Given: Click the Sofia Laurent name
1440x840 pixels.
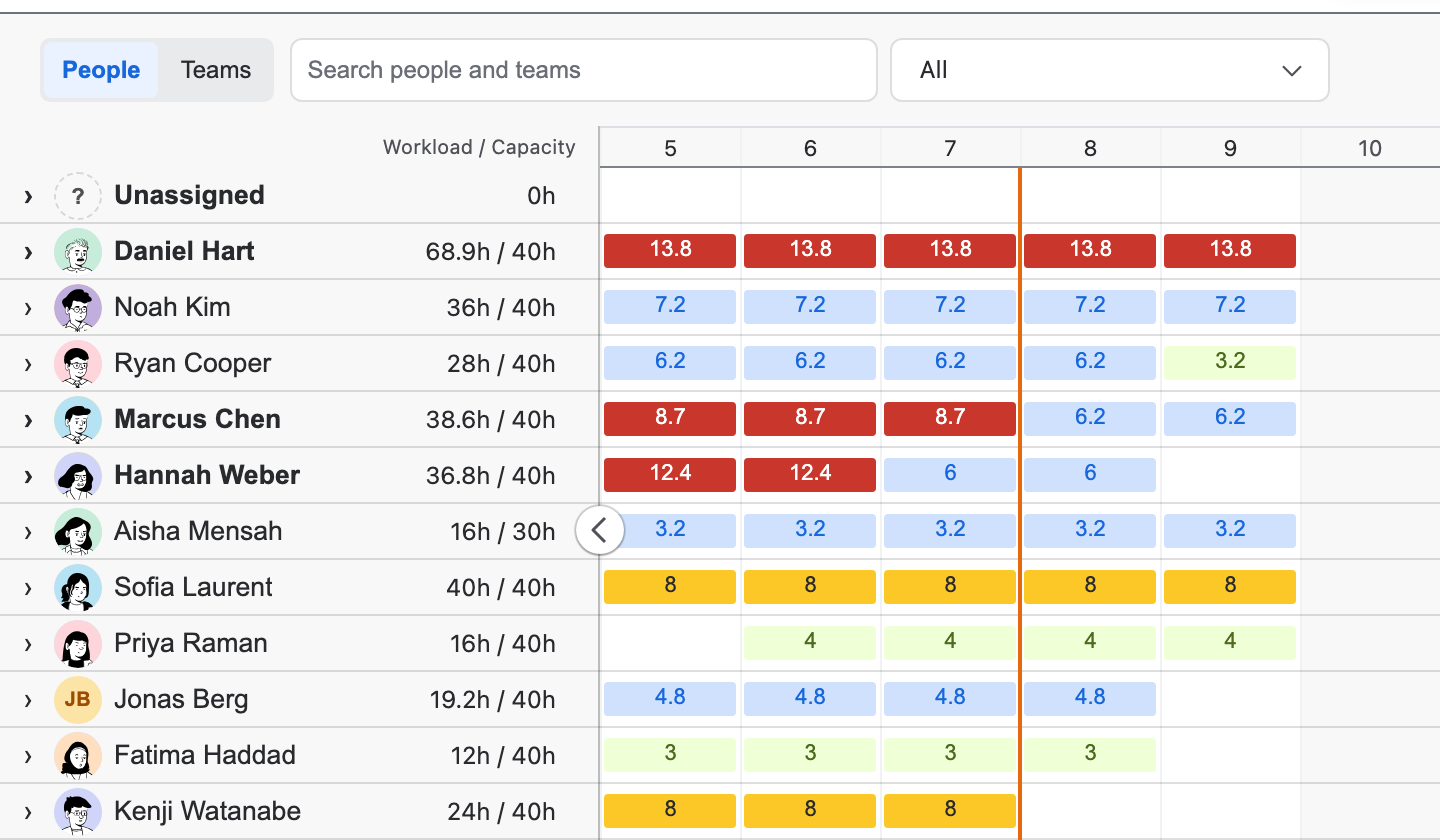Looking at the screenshot, I should [193, 587].
